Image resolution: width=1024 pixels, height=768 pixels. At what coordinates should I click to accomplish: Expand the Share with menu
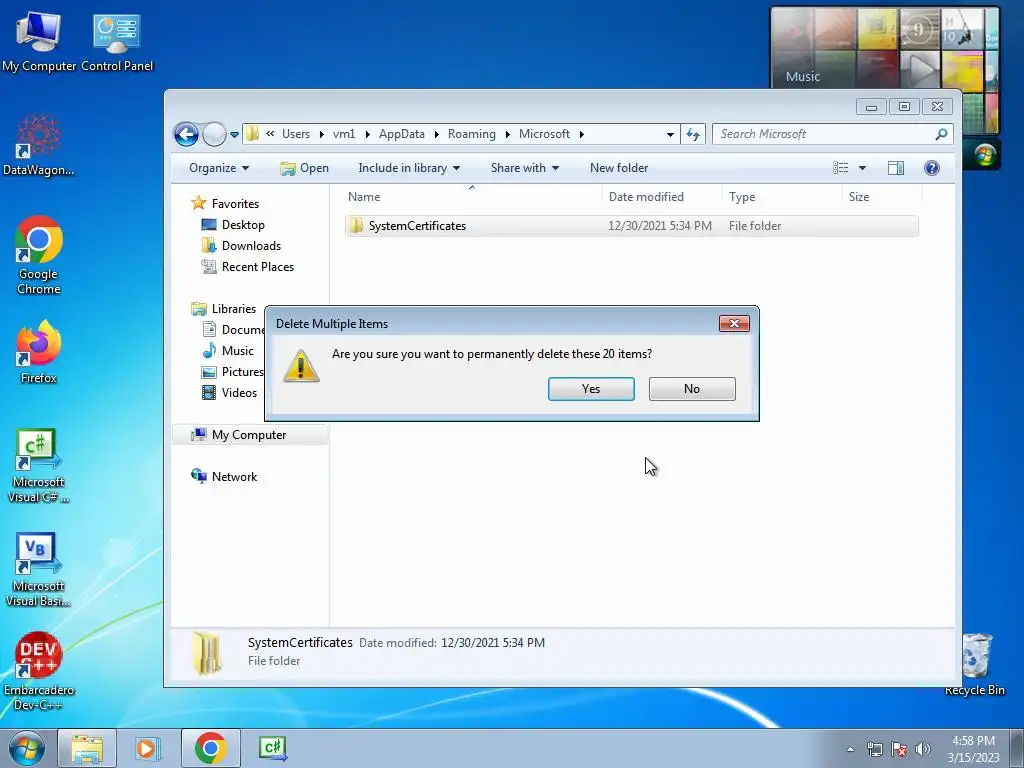coord(524,168)
